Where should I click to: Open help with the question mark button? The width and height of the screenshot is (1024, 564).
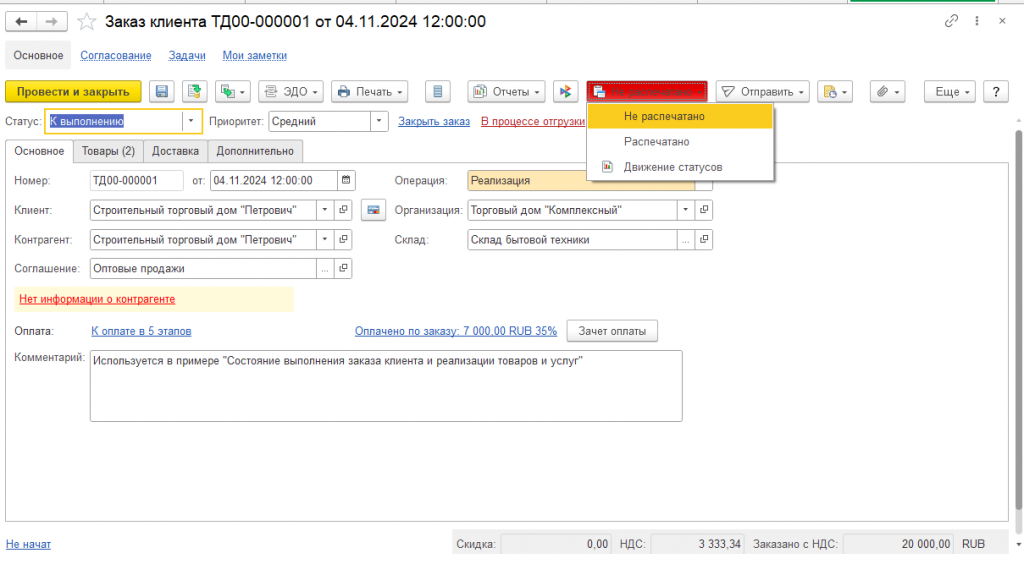tap(996, 92)
